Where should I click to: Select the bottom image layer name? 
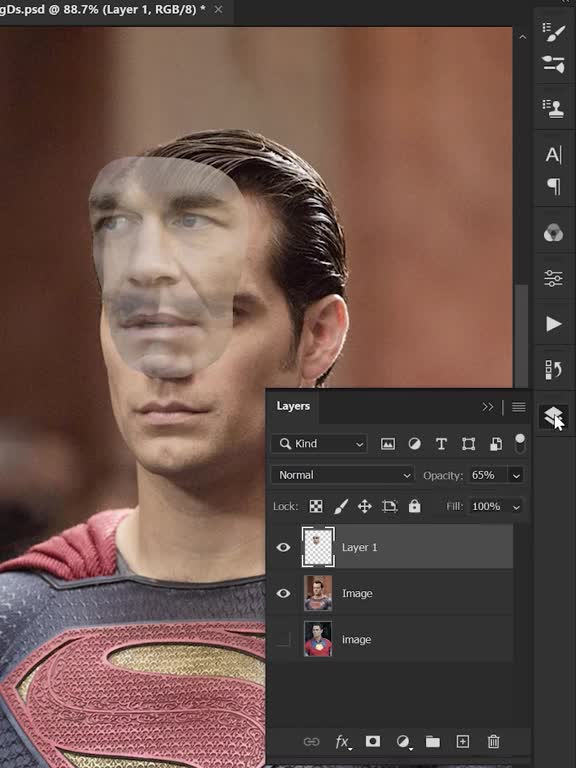click(x=356, y=640)
